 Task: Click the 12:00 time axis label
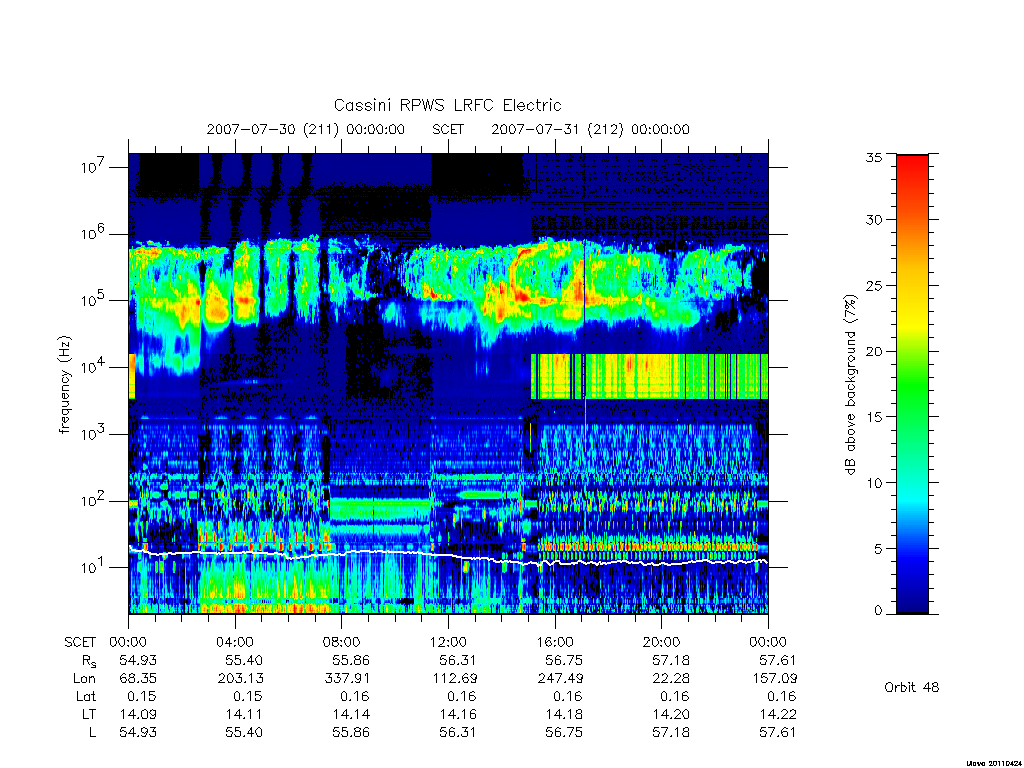coord(448,643)
